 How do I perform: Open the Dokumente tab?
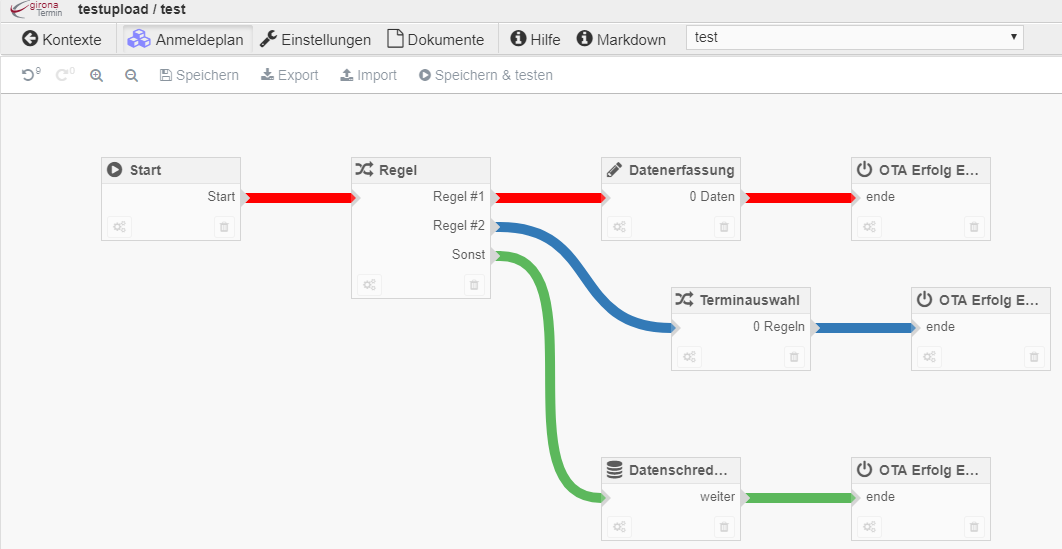click(435, 40)
